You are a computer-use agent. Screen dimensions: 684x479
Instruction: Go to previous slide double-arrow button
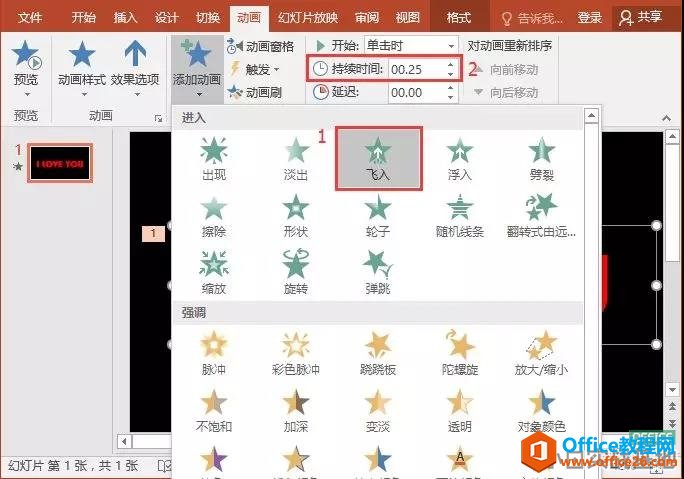(672, 407)
